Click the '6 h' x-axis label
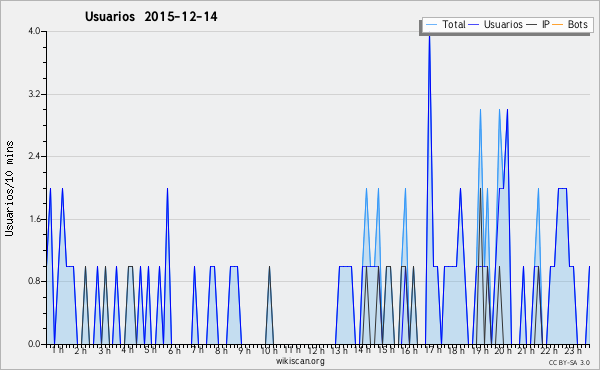 click(174, 351)
